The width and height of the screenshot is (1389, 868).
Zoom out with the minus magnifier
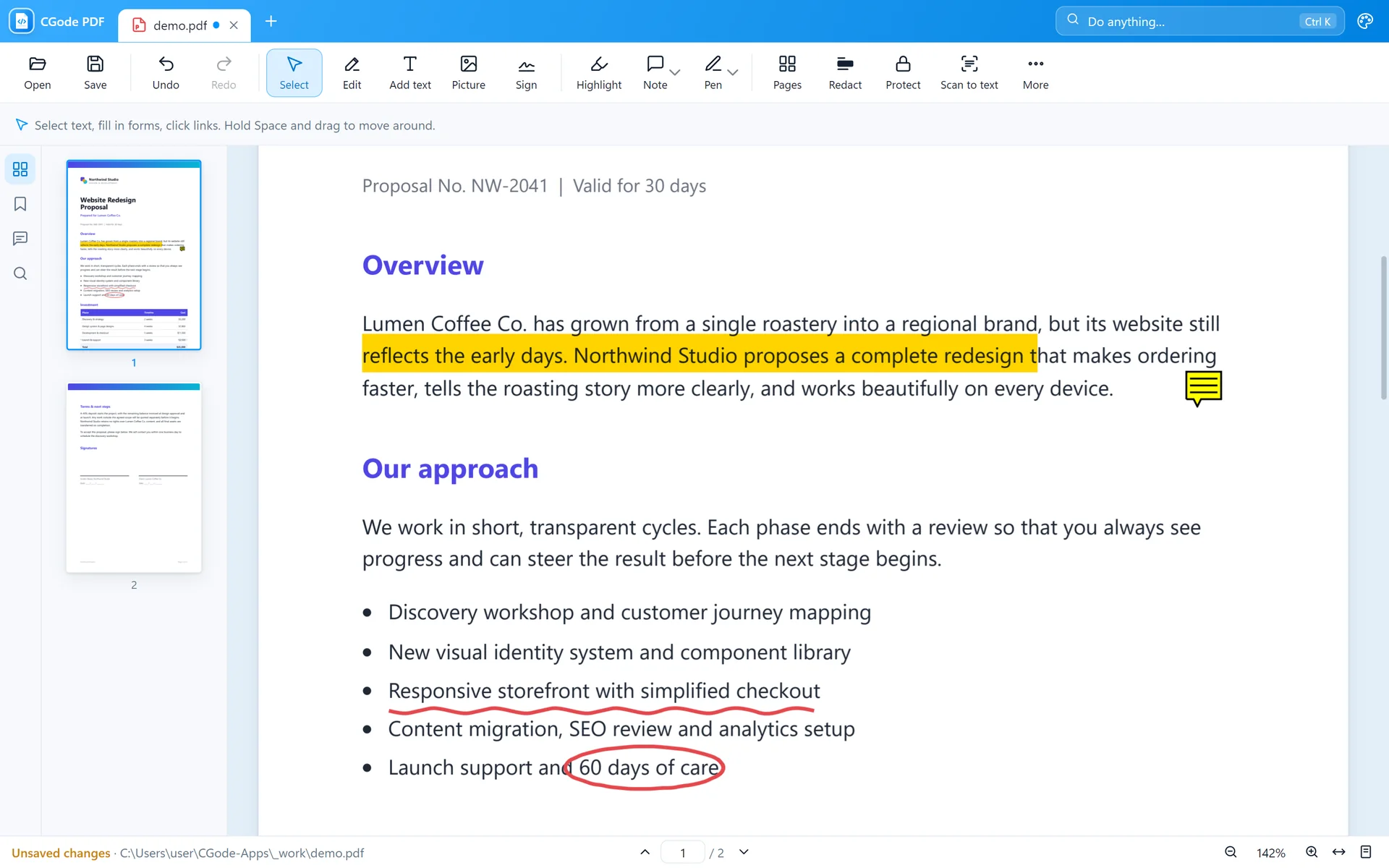click(x=1230, y=852)
